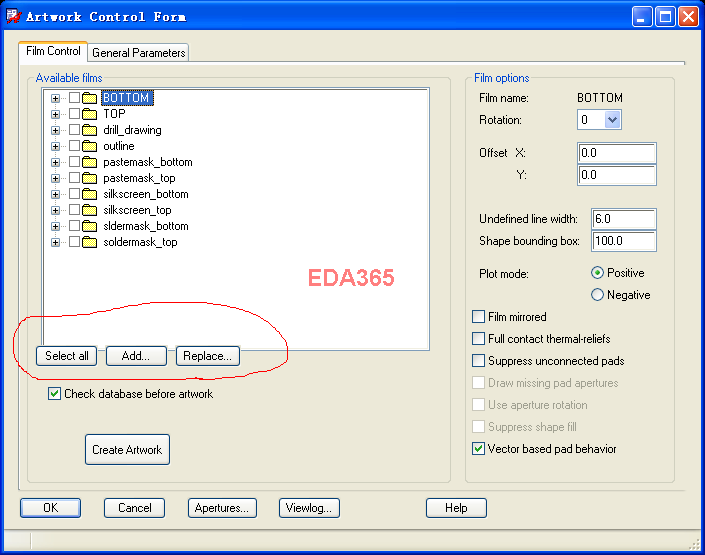Click the Artwork Control Form title icon

[x=13, y=17]
